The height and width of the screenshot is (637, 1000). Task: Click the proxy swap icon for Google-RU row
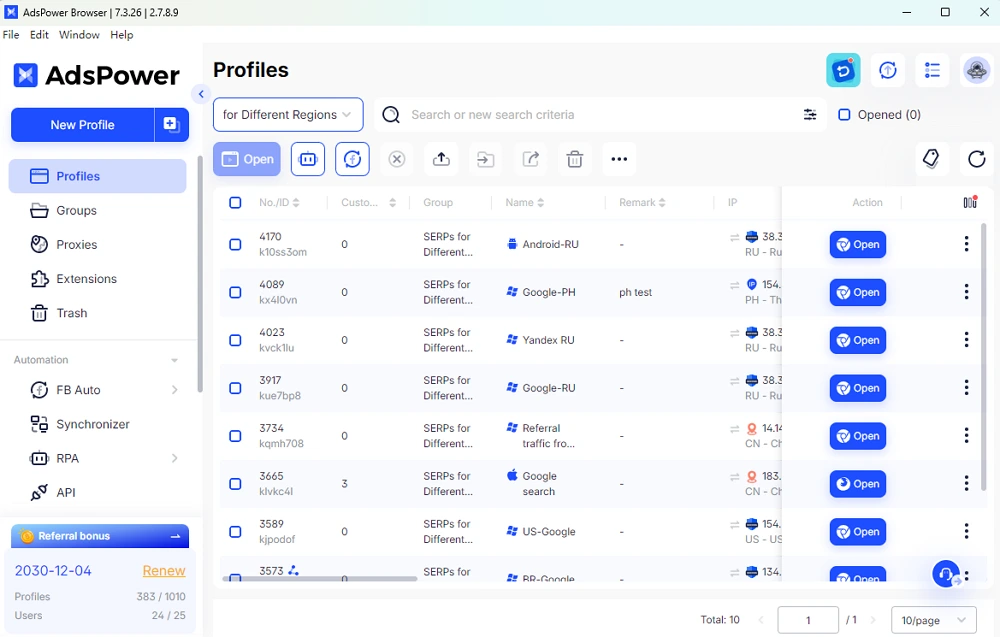click(735, 381)
